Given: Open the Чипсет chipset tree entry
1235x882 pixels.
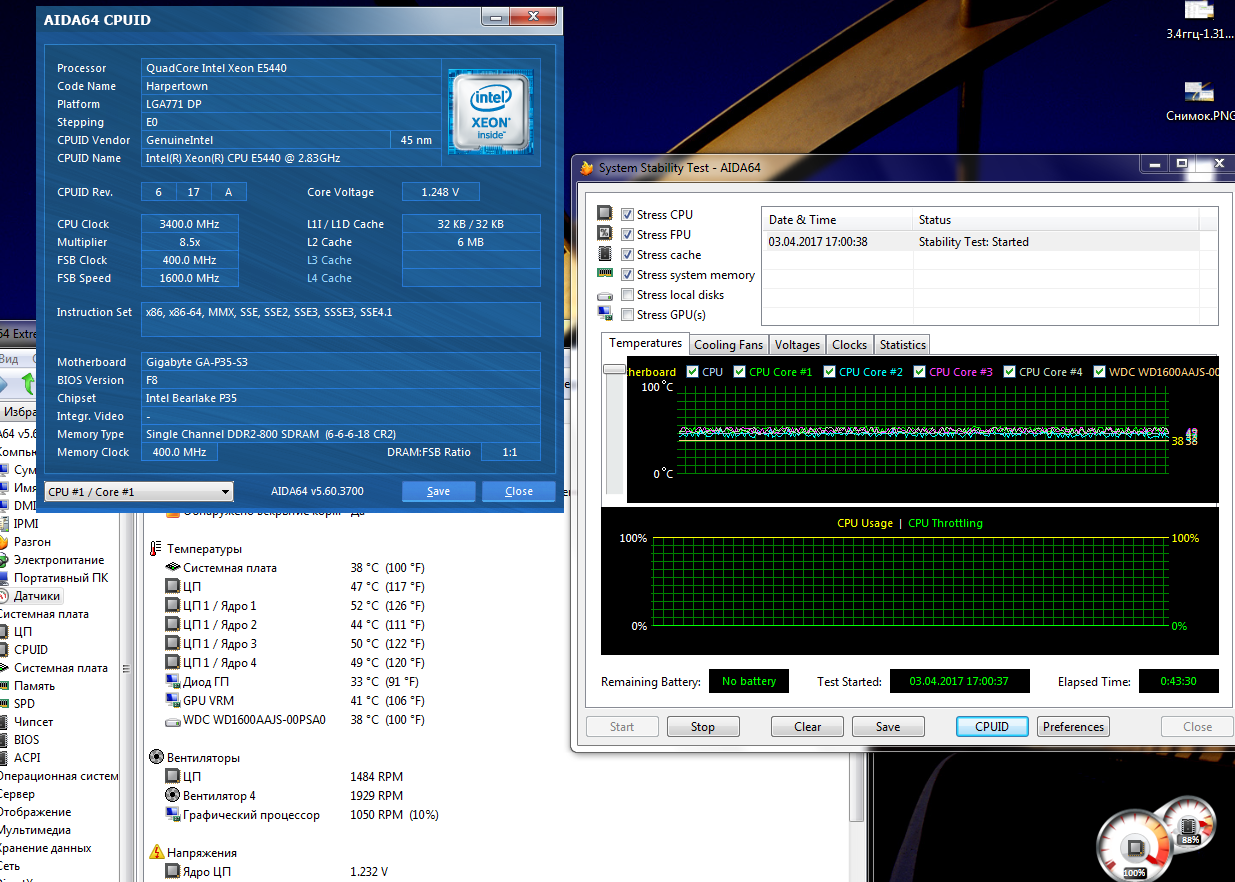Looking at the screenshot, I should 33,722.
